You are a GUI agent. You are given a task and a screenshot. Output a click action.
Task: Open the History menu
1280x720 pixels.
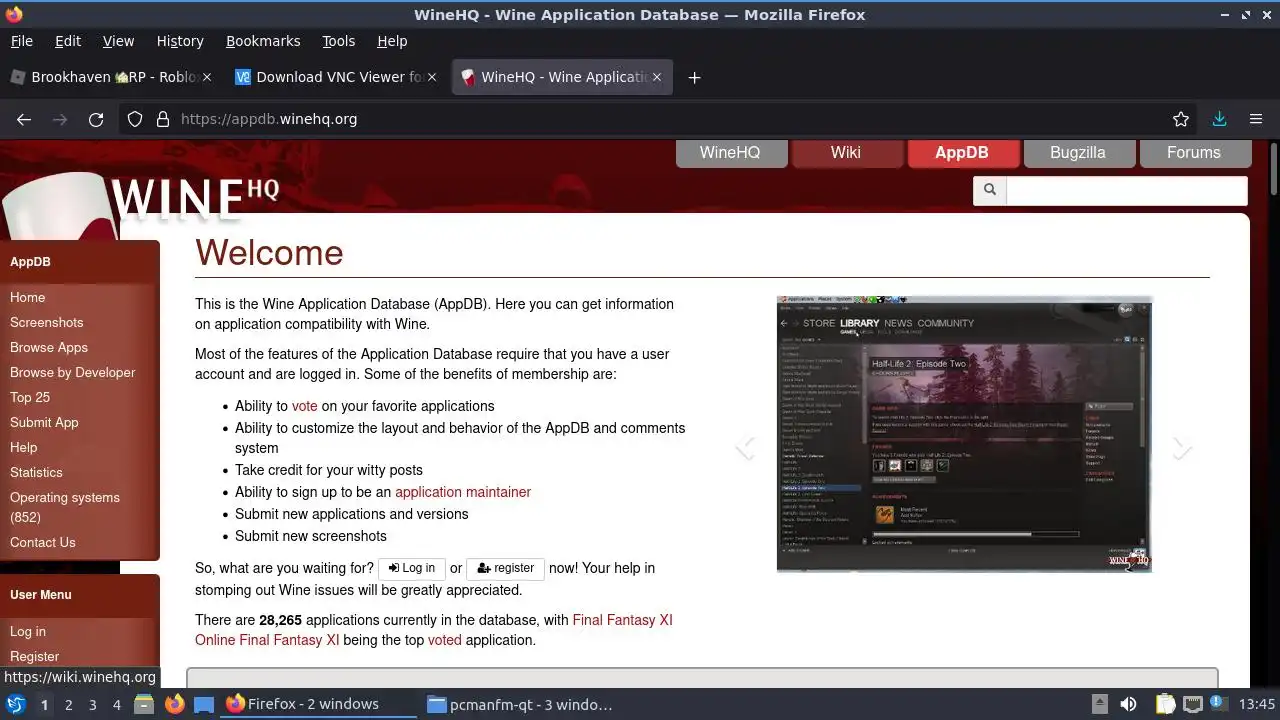pyautogui.click(x=180, y=41)
